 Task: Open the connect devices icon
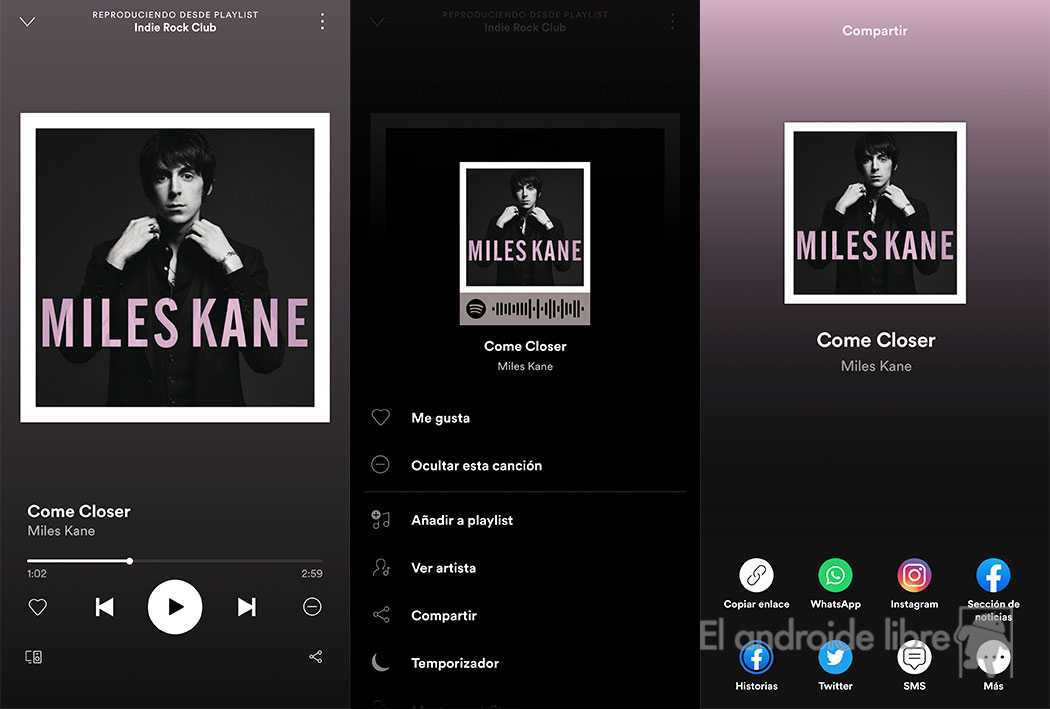(x=33, y=656)
